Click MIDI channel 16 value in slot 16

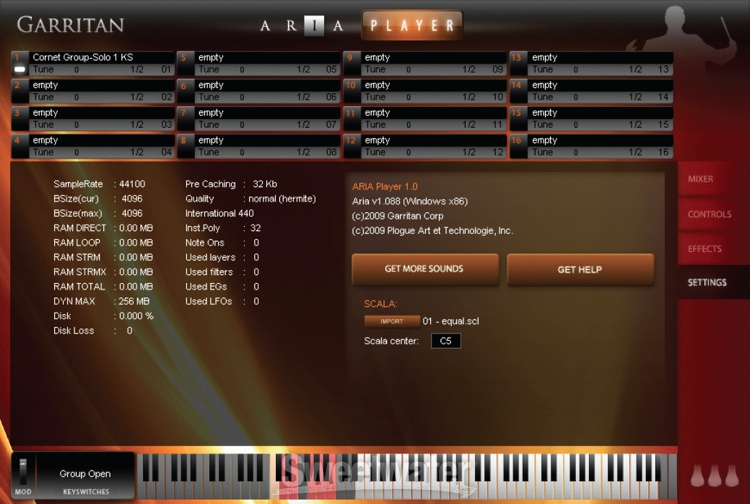(x=663, y=153)
